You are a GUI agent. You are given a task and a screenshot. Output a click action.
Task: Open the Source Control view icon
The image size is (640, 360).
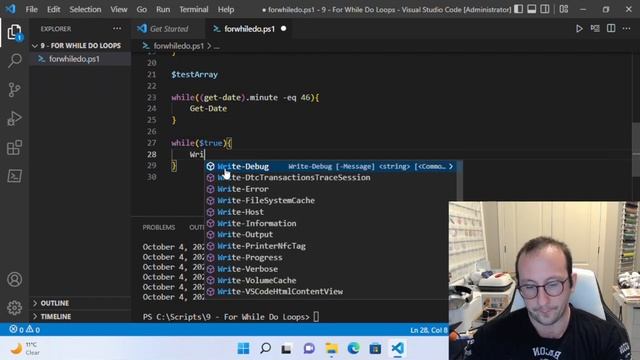pyautogui.click(x=14, y=89)
